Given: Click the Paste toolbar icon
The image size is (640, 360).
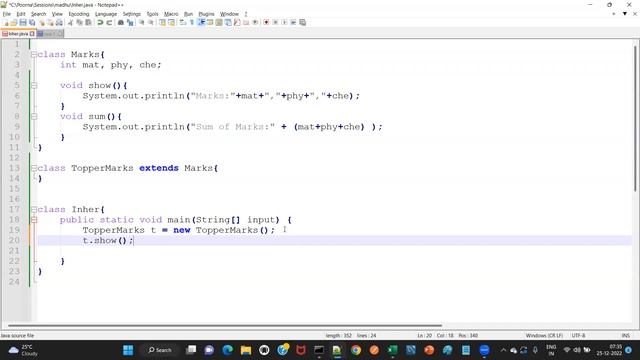Looking at the screenshot, I should coord(89,23).
